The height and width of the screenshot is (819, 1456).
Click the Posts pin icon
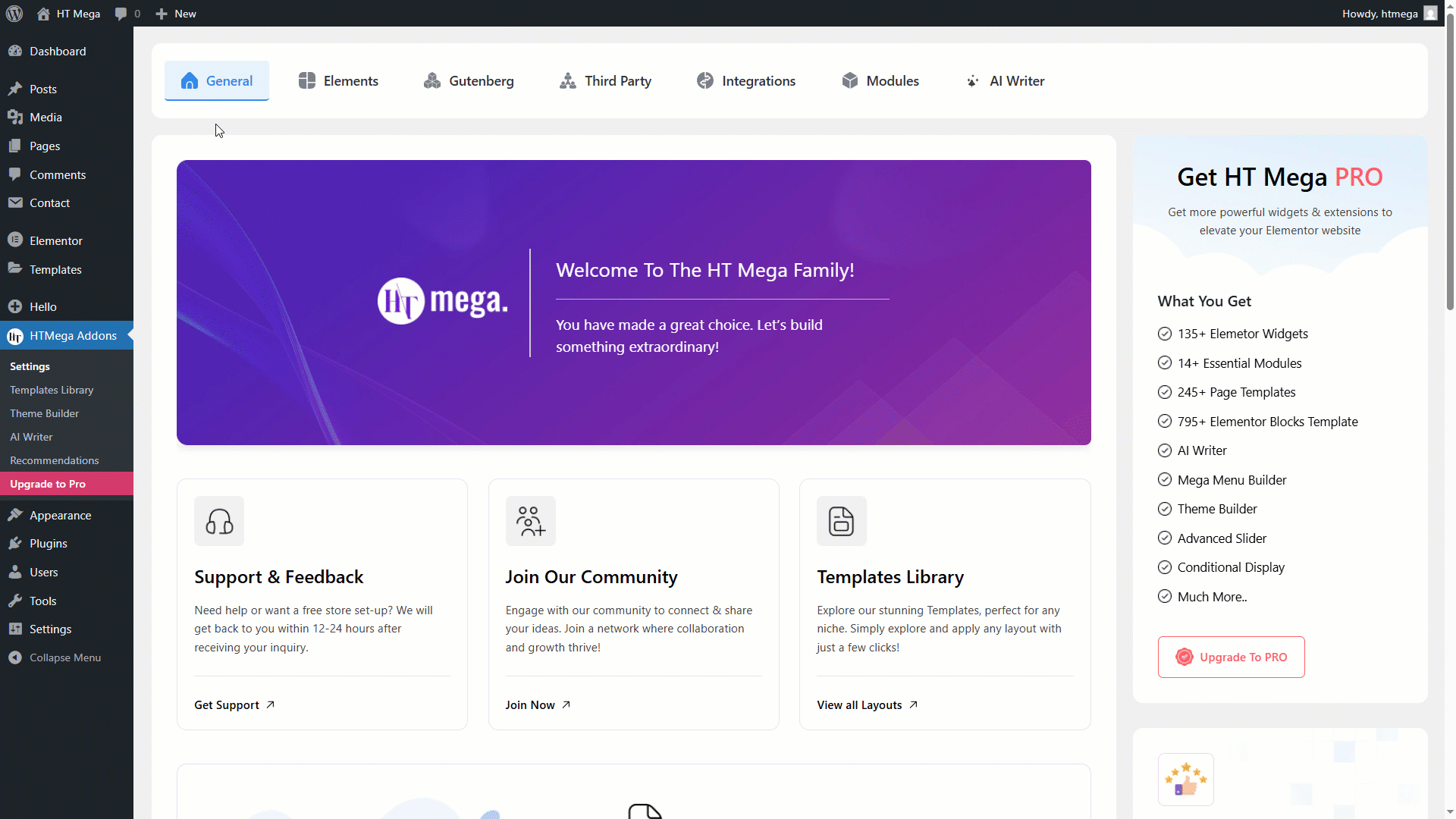[x=15, y=89]
